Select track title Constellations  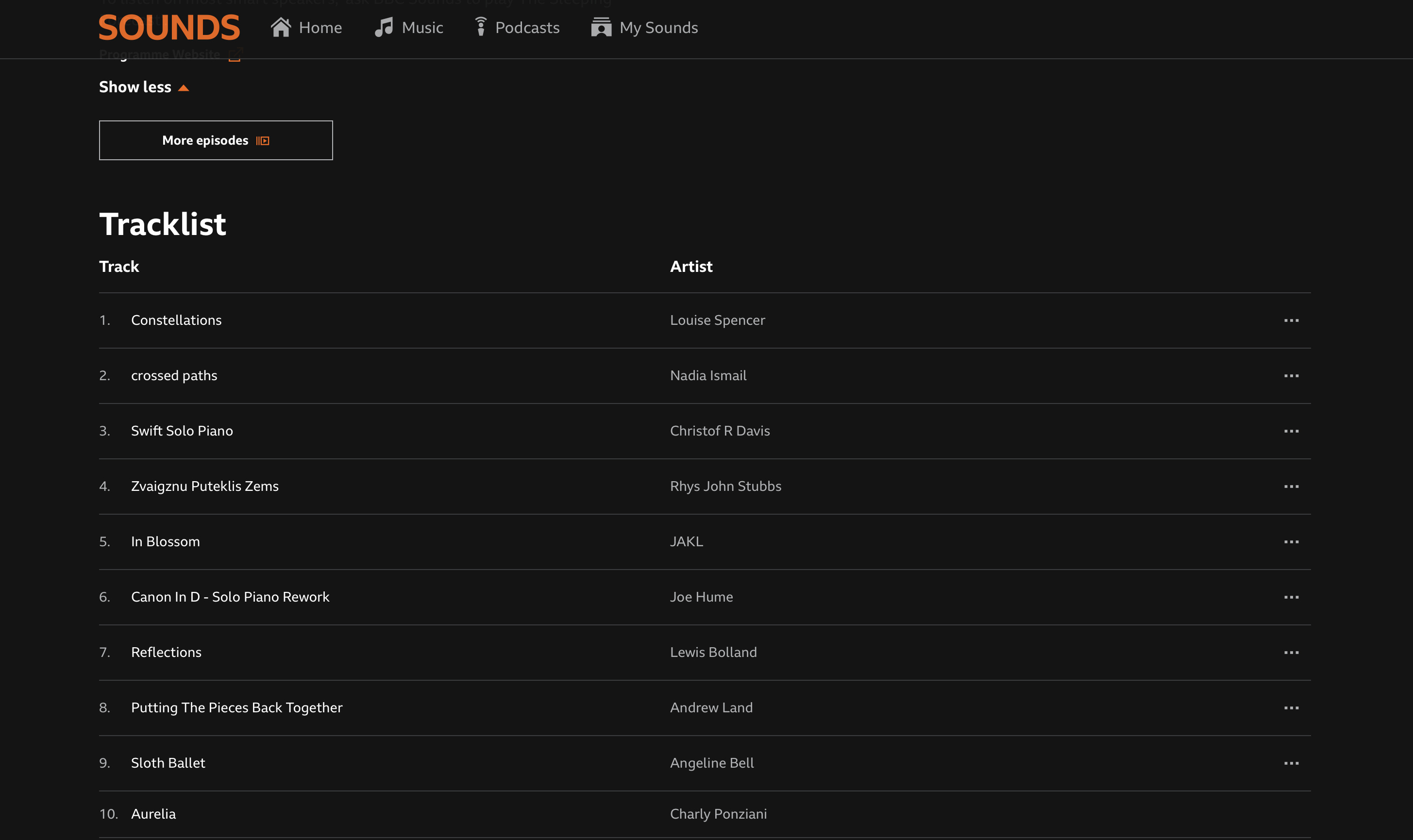tap(177, 320)
